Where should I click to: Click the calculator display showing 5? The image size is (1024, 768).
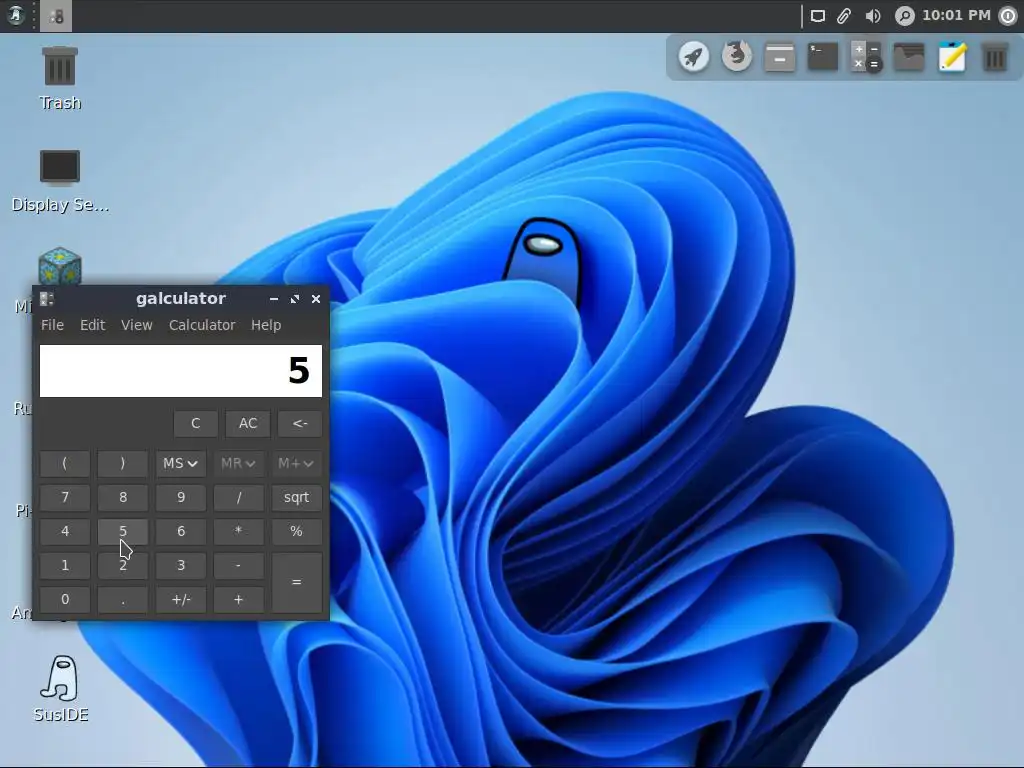click(181, 371)
